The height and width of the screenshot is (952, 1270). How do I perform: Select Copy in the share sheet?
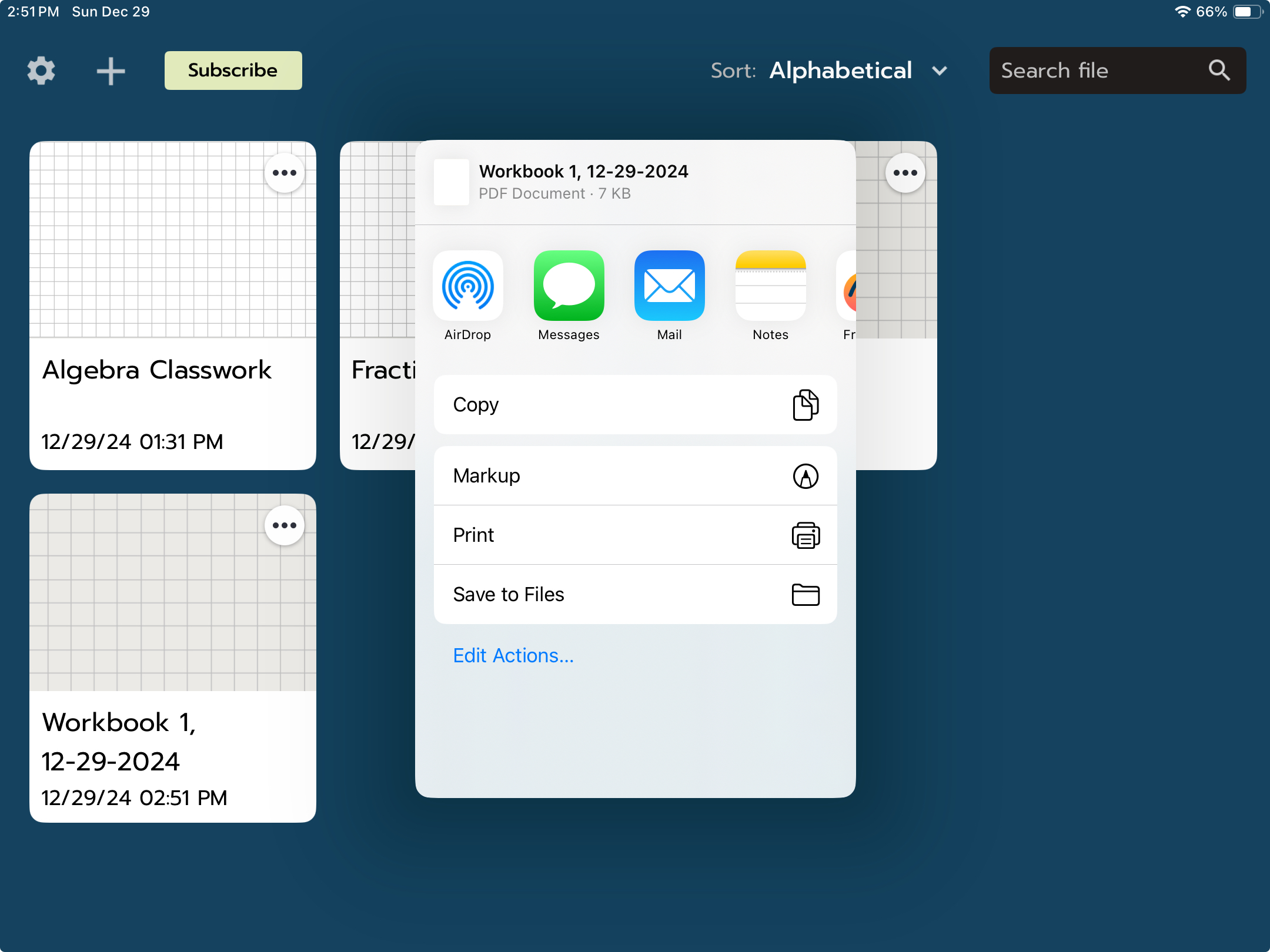(x=635, y=405)
